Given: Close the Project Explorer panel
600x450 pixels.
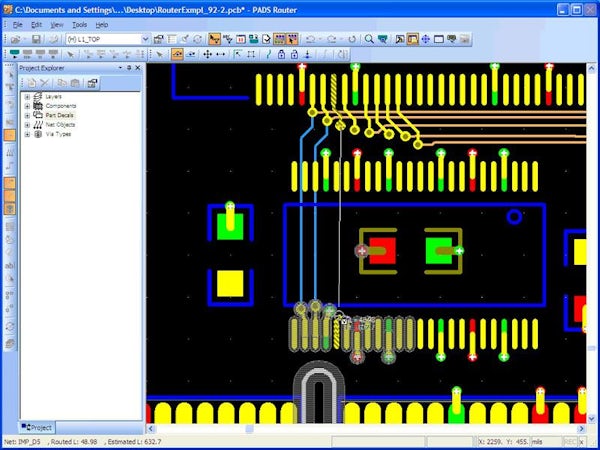Looking at the screenshot, I should pos(138,68).
